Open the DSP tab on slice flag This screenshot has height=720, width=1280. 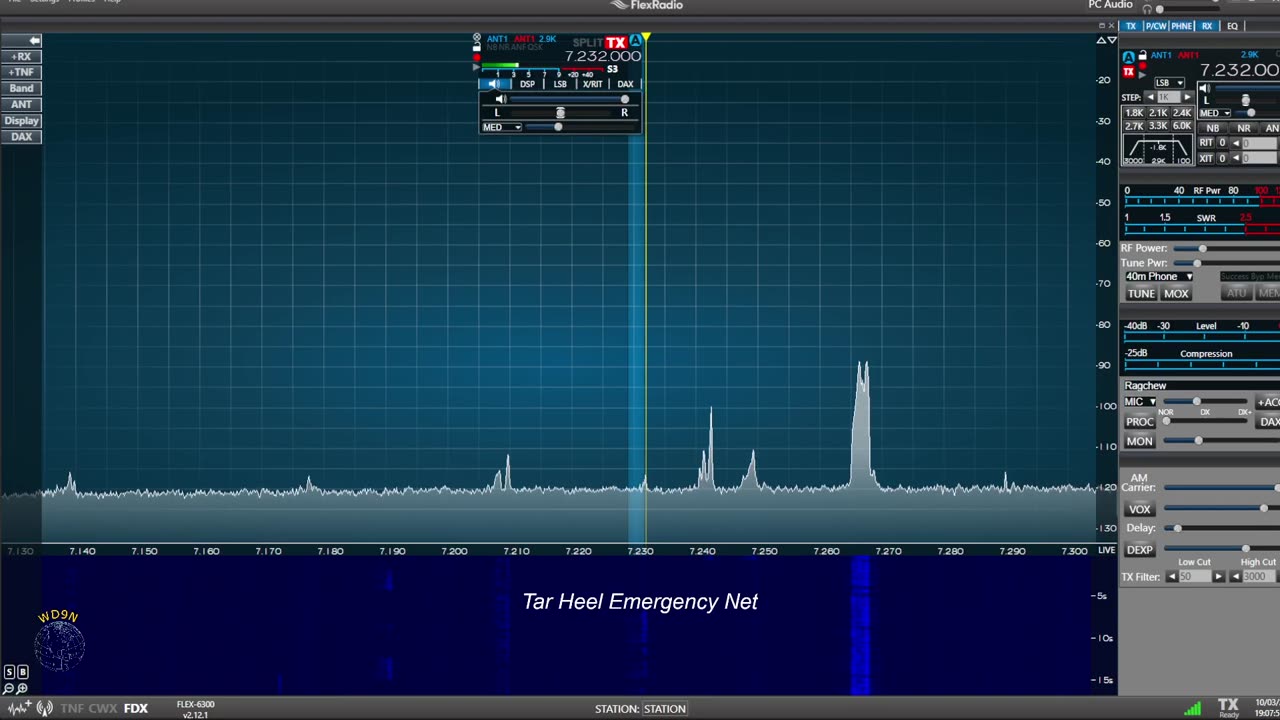527,84
